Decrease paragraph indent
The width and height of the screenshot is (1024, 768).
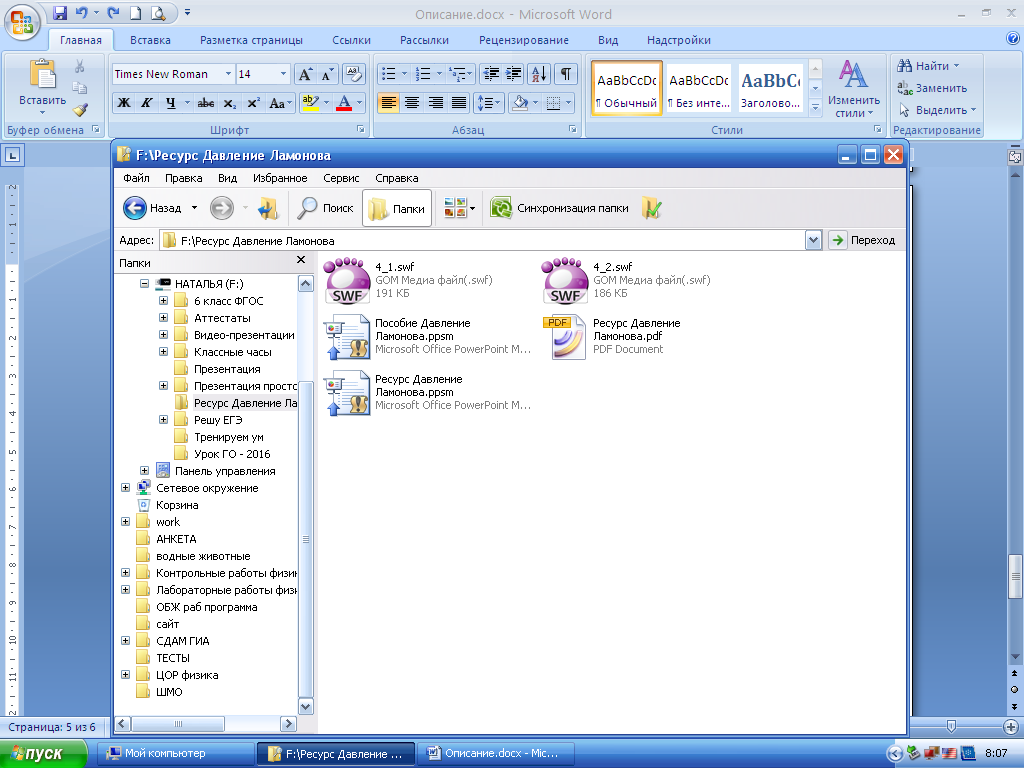point(490,74)
